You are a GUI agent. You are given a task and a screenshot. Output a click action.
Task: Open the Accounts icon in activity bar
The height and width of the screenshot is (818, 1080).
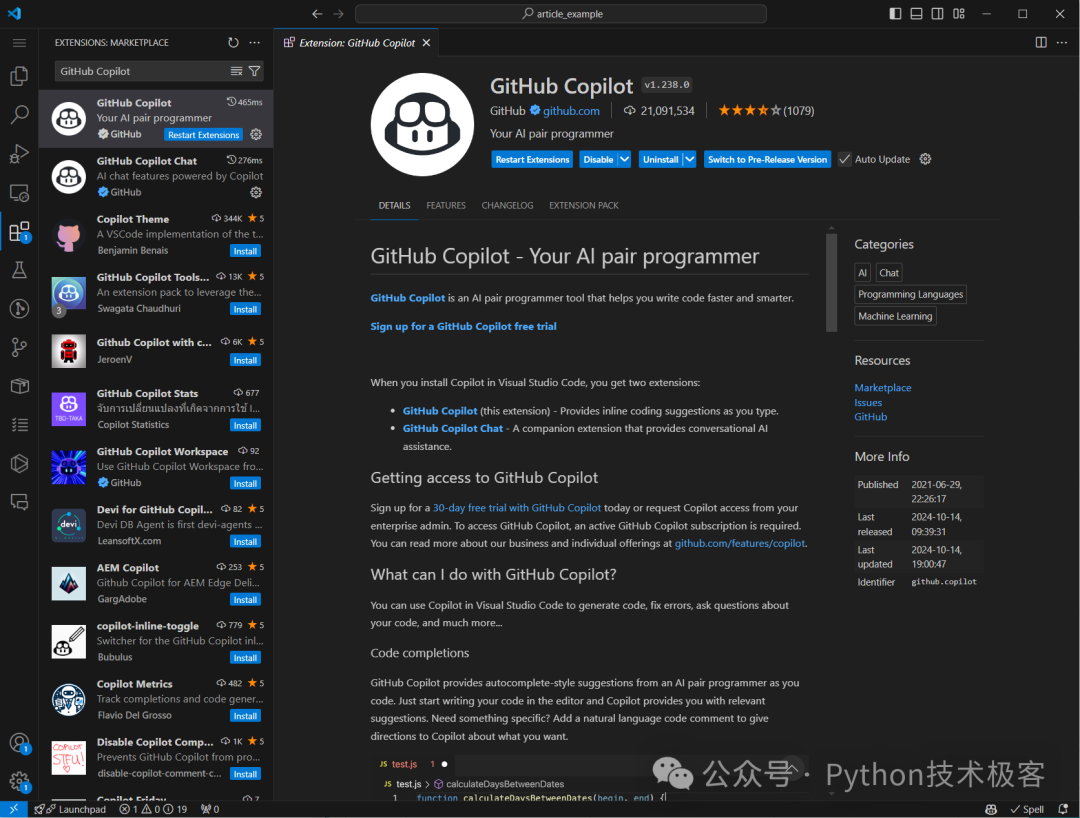pos(19,743)
